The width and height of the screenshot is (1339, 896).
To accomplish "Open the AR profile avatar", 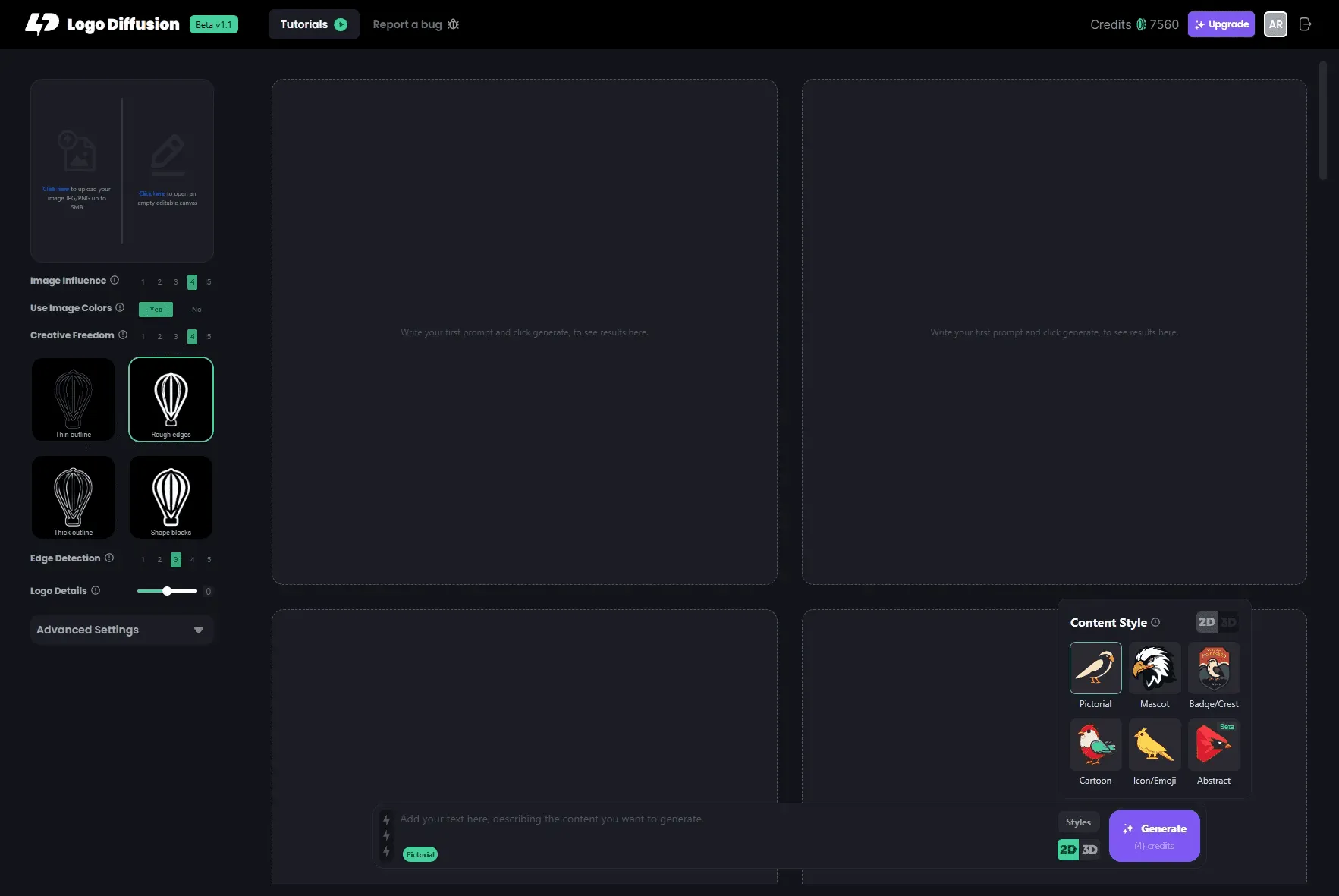I will (1275, 24).
